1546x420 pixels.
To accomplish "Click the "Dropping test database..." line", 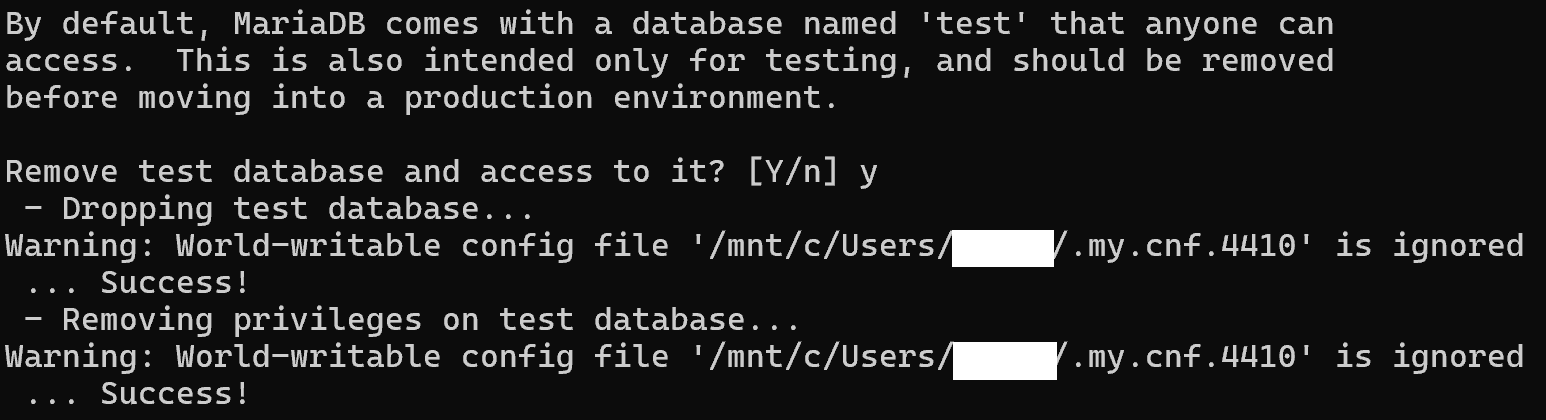I will 297,209.
